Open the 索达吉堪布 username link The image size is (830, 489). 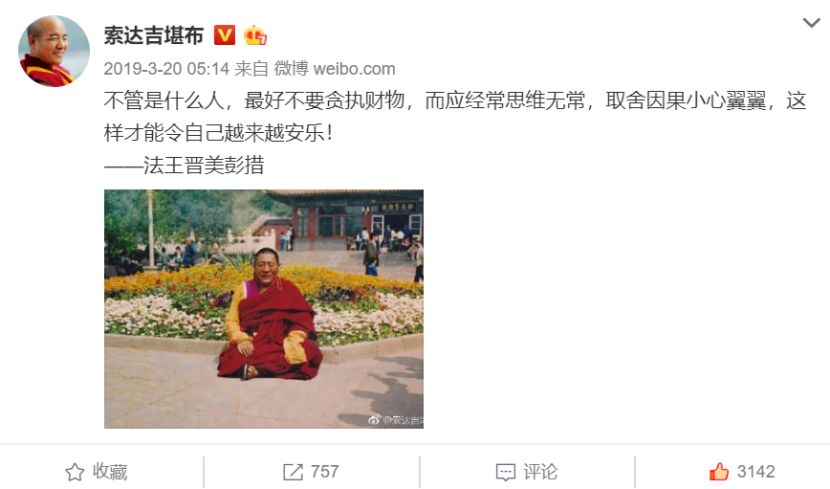(x=154, y=36)
